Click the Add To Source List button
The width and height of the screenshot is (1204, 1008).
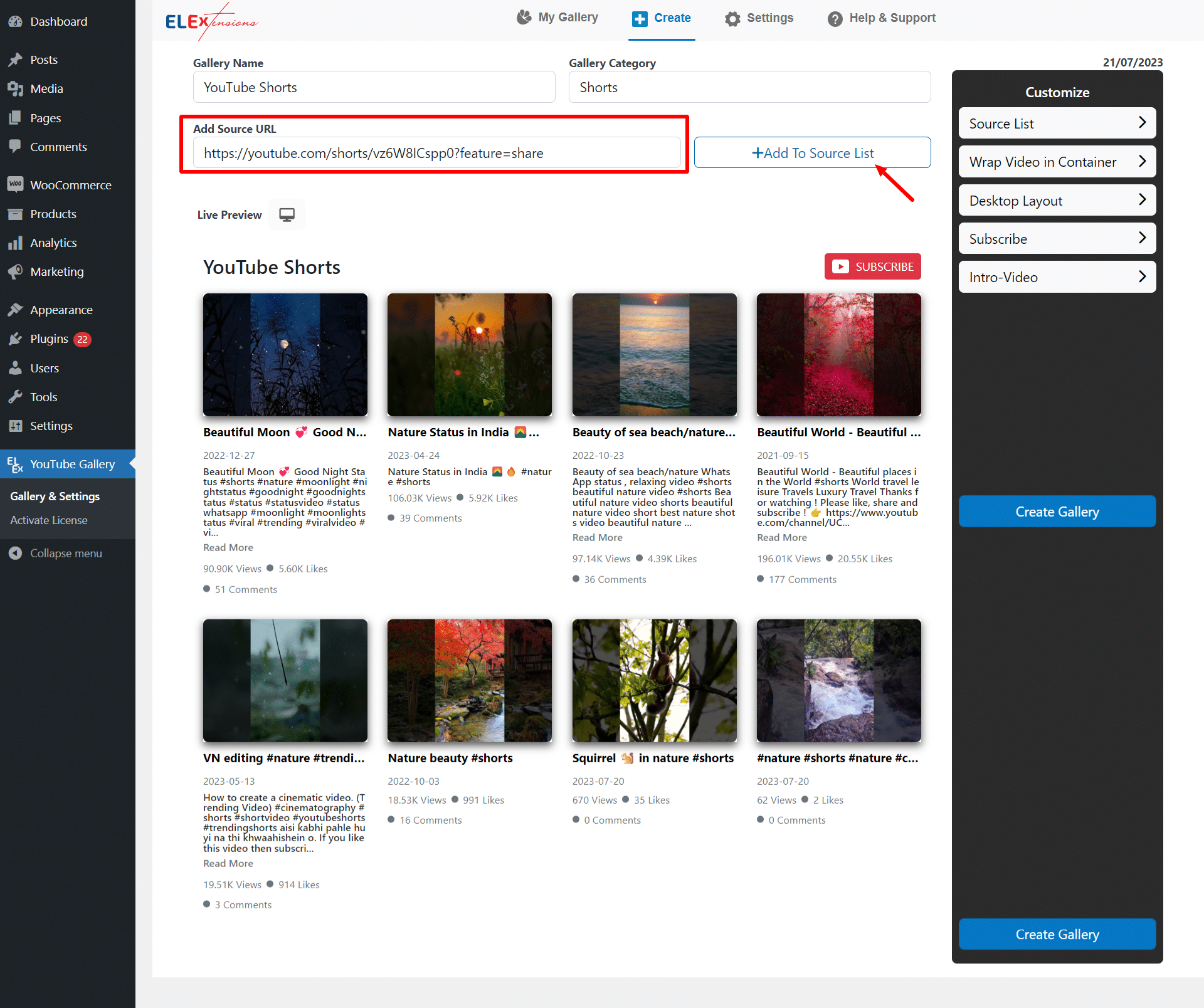click(x=812, y=152)
